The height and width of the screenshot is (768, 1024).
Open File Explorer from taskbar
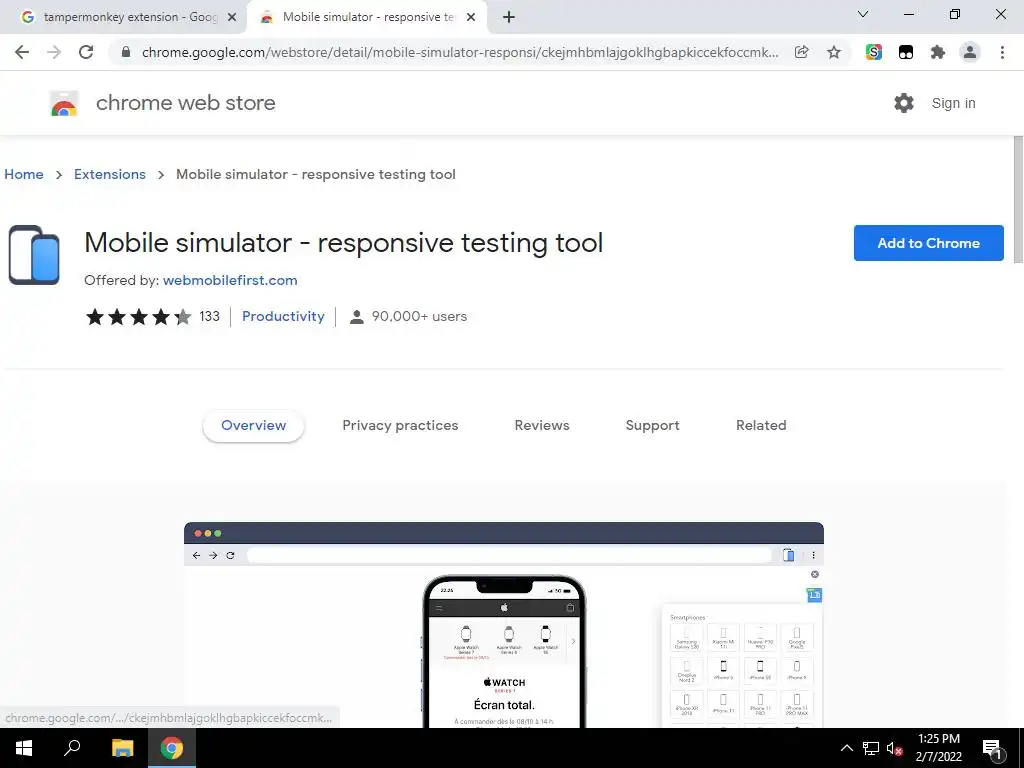pyautogui.click(x=122, y=748)
